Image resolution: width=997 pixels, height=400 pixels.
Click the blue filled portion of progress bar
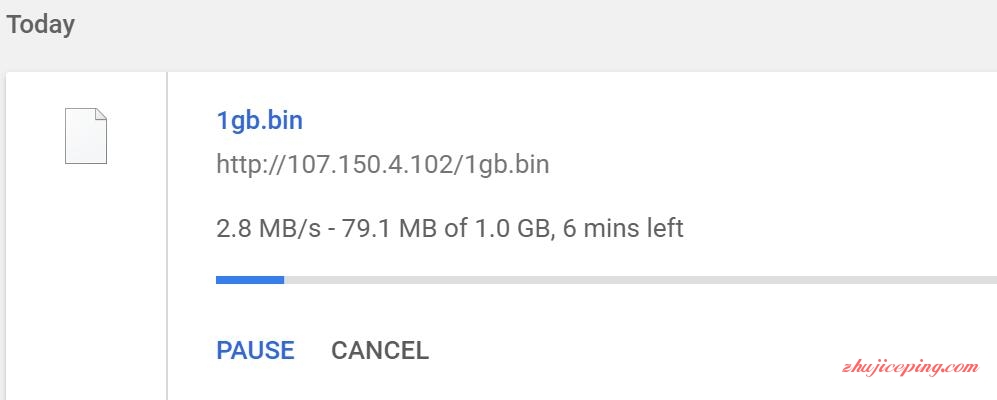pos(250,280)
